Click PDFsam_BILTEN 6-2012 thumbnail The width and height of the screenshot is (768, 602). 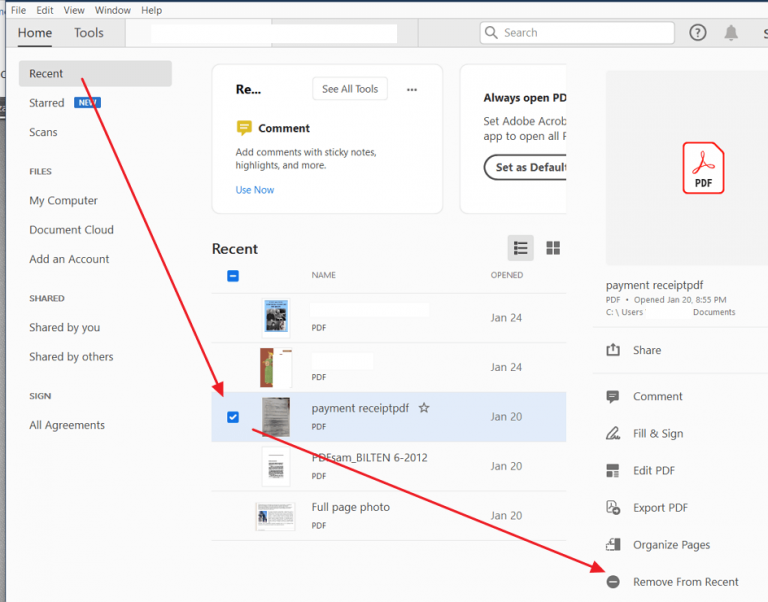click(276, 466)
